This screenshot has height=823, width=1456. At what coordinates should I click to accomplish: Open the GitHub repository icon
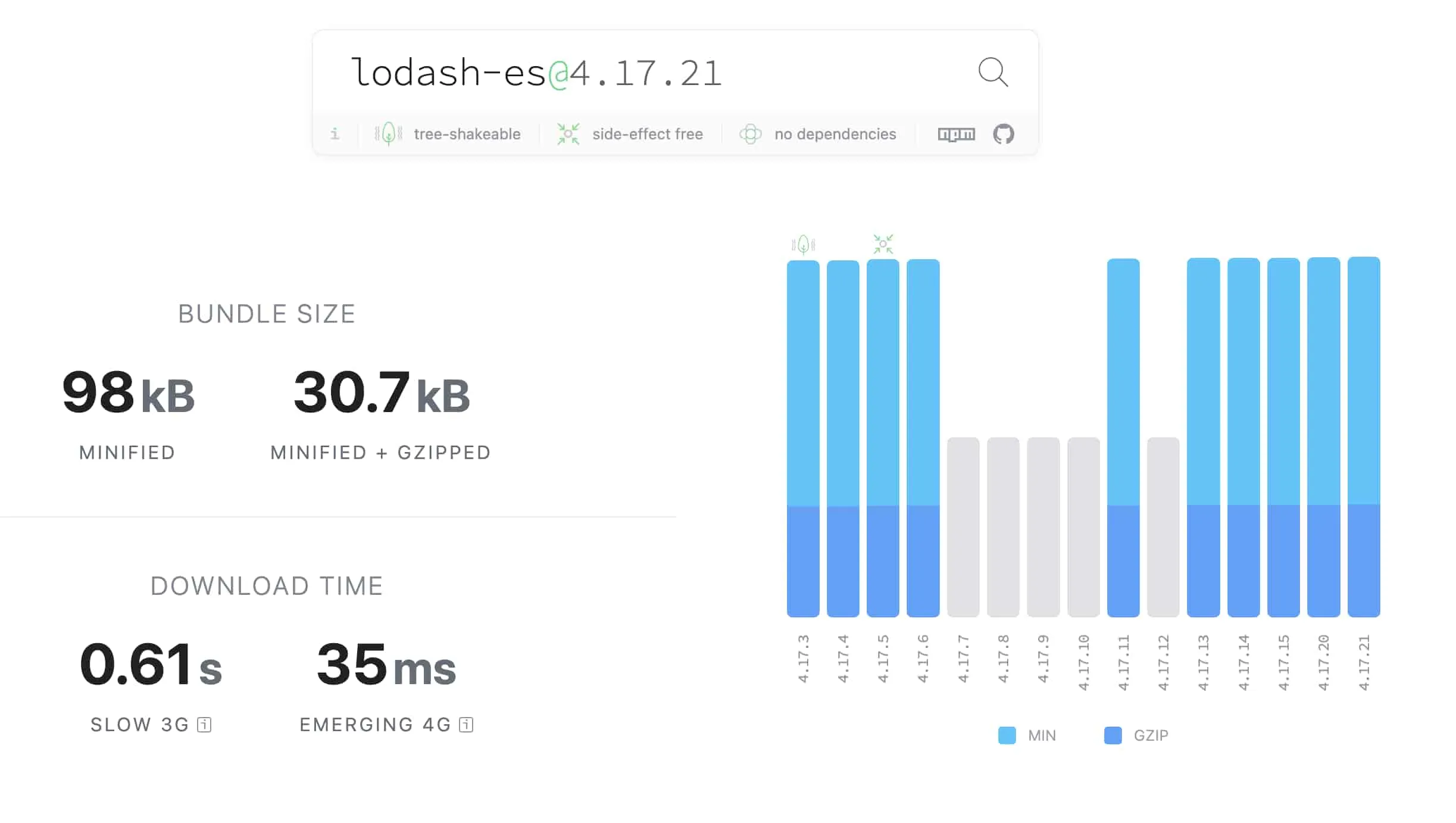(x=1004, y=134)
